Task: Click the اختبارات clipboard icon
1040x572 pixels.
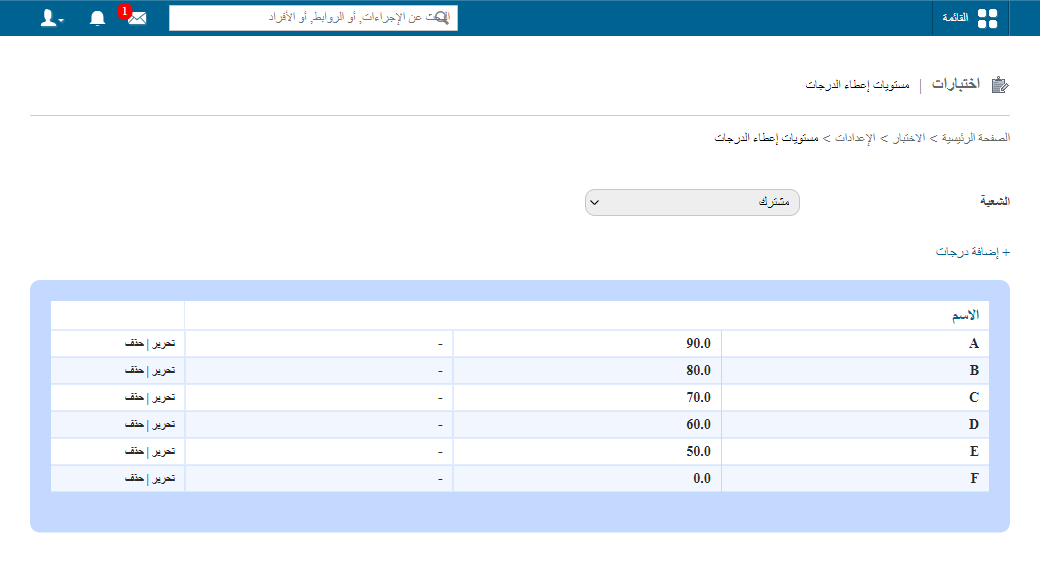Action: coord(1000,85)
